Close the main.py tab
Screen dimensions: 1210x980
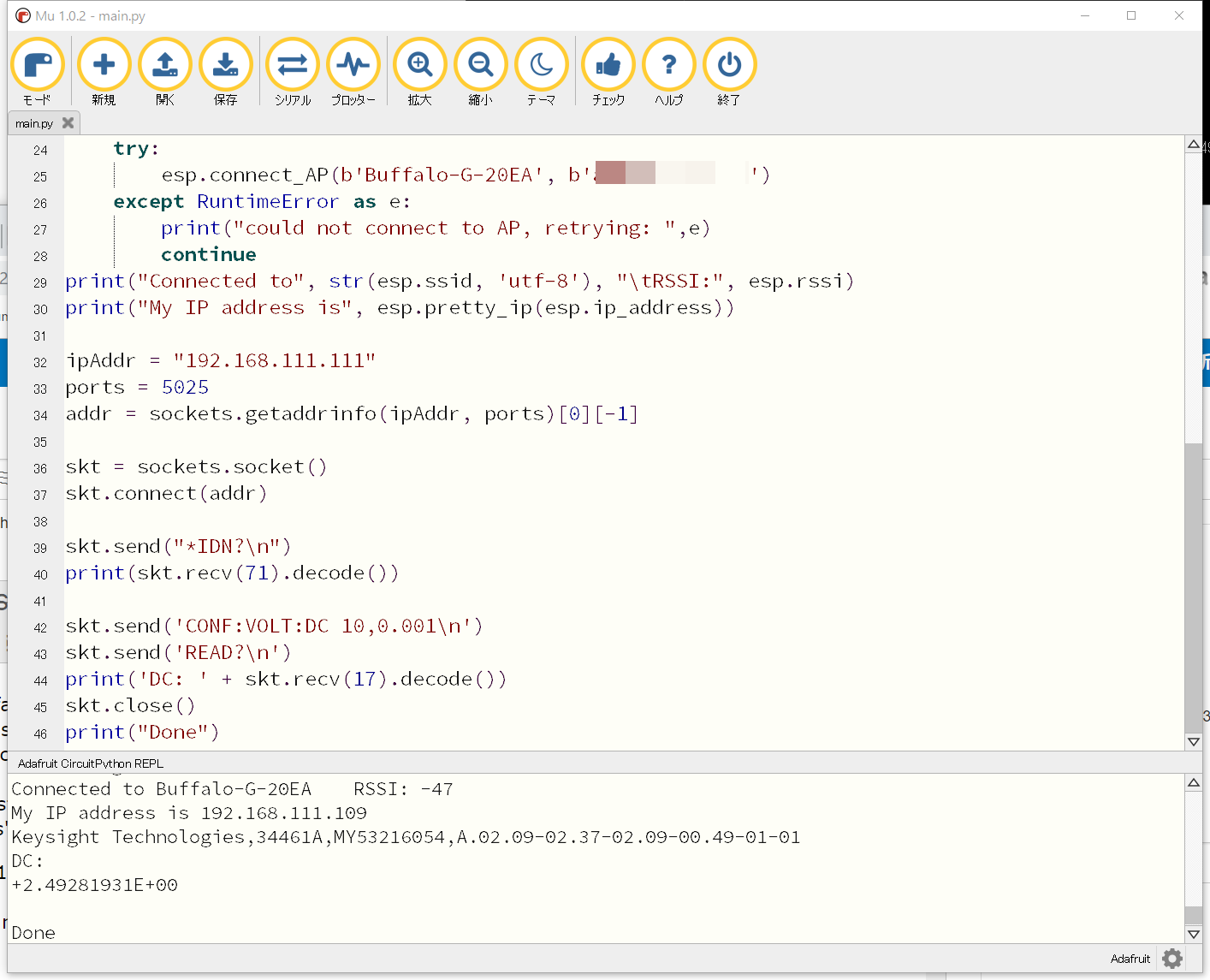click(x=68, y=123)
